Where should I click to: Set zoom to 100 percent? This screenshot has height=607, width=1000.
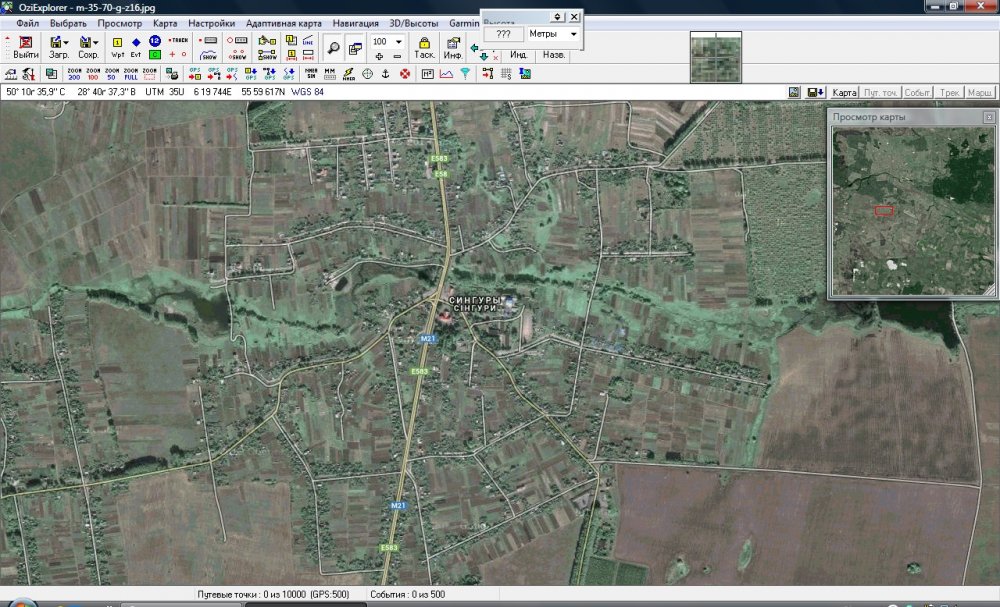93,74
